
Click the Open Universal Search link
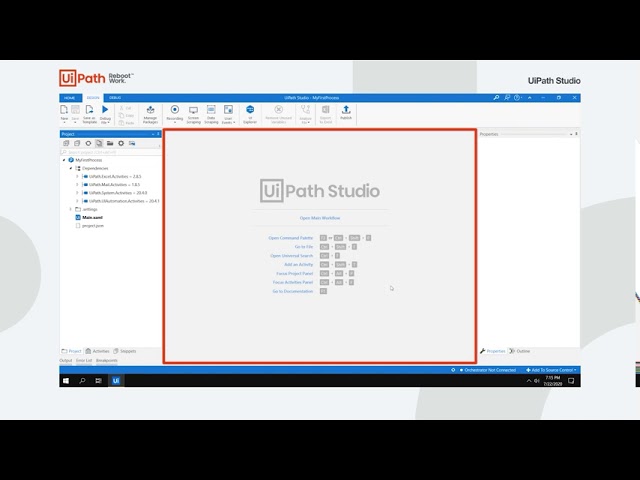(x=291, y=256)
